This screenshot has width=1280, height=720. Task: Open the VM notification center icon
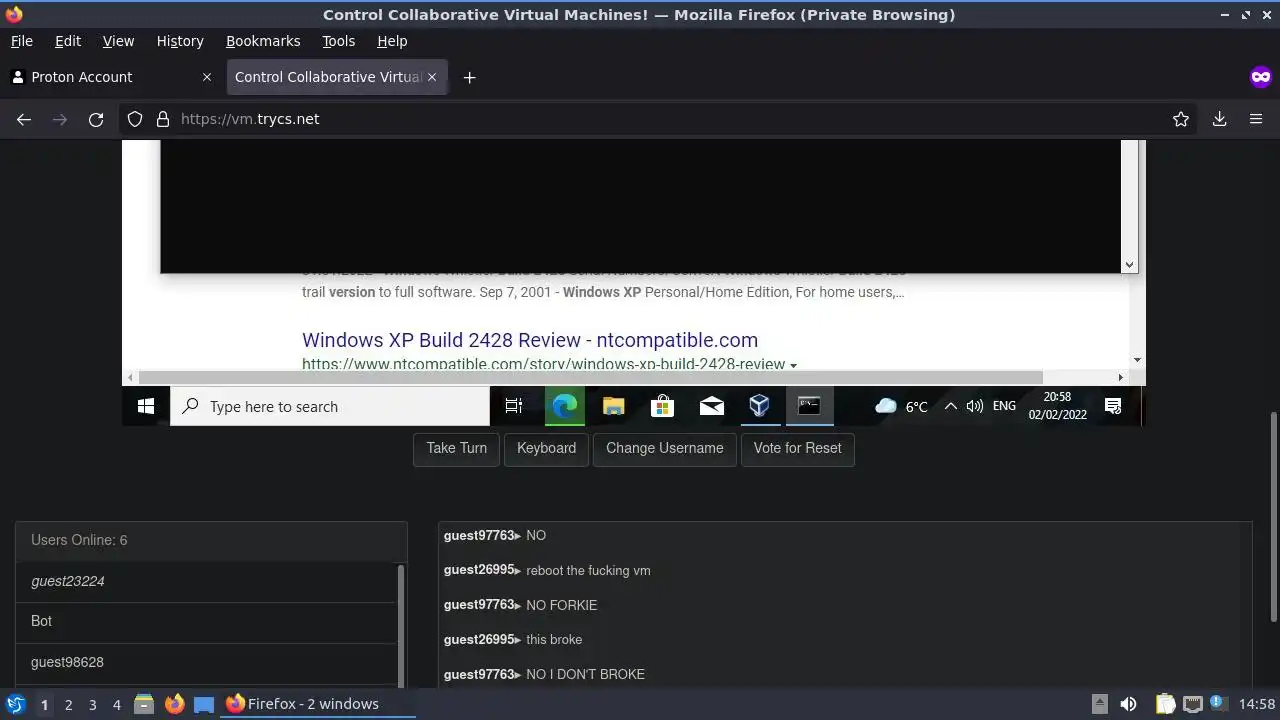click(x=1113, y=406)
